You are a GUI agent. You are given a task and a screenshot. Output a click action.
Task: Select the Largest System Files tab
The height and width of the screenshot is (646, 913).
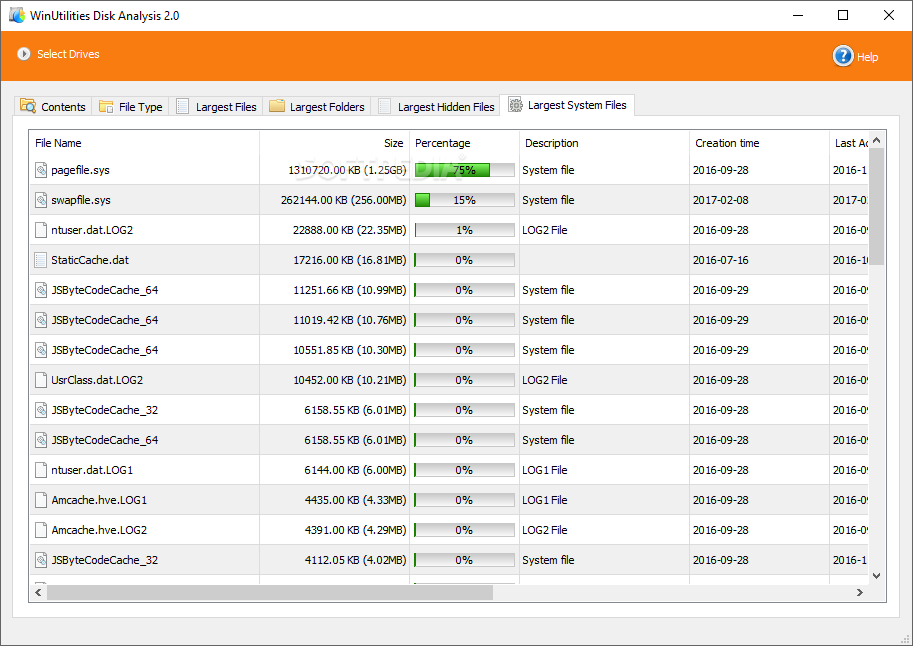point(568,105)
